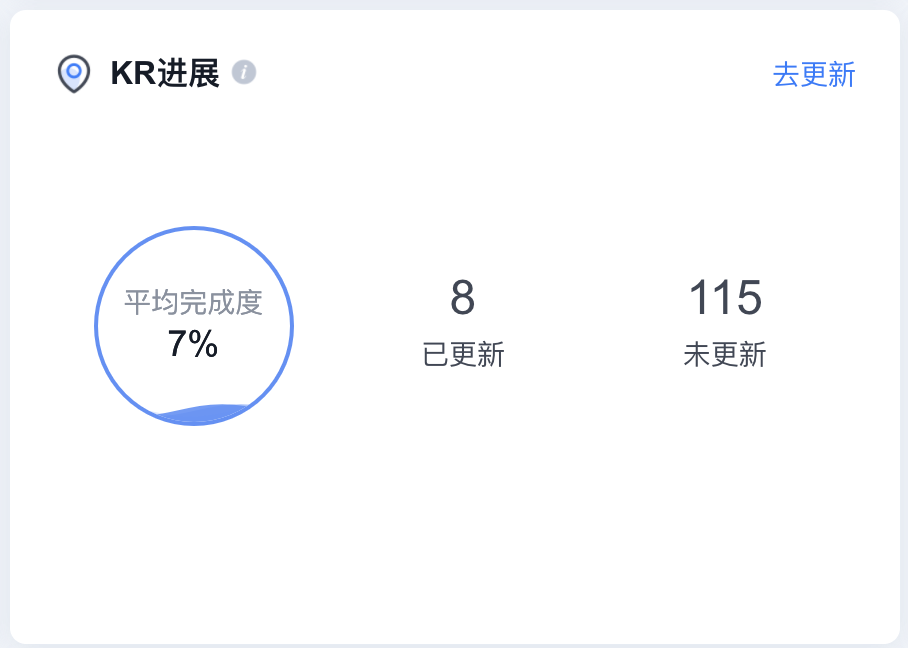Click the 去更新 link
Screen dimensions: 908x648
tap(814, 75)
